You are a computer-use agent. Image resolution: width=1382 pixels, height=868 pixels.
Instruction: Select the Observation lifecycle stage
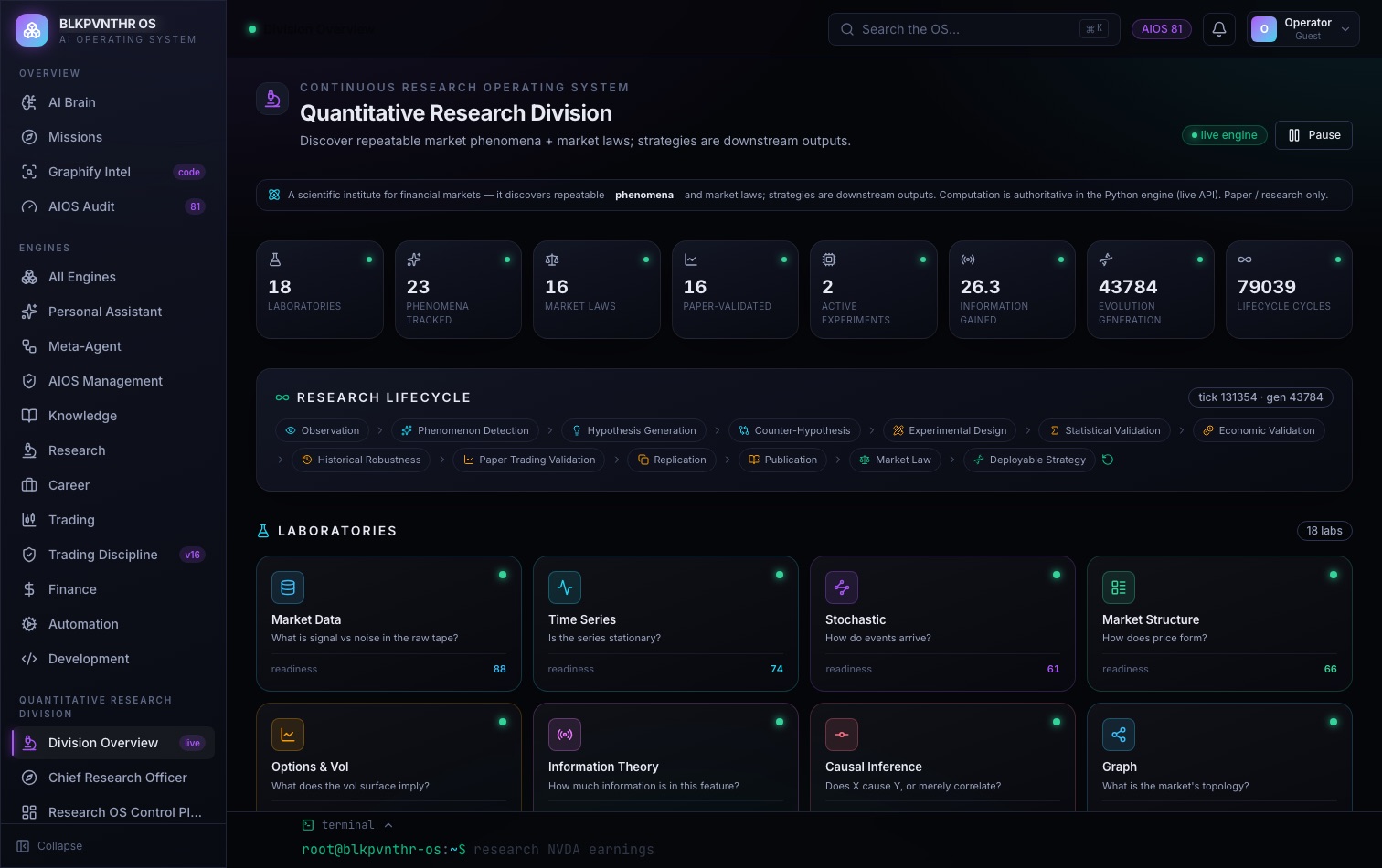click(x=322, y=430)
